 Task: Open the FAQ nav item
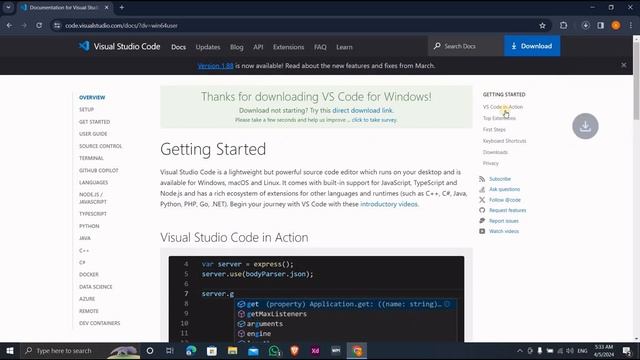320,47
